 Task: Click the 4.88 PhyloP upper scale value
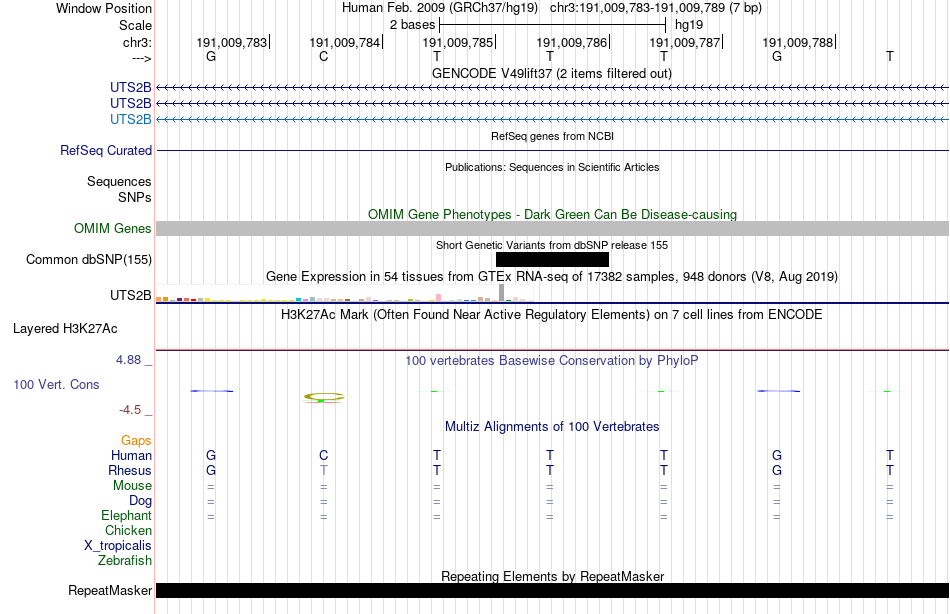tap(128, 360)
